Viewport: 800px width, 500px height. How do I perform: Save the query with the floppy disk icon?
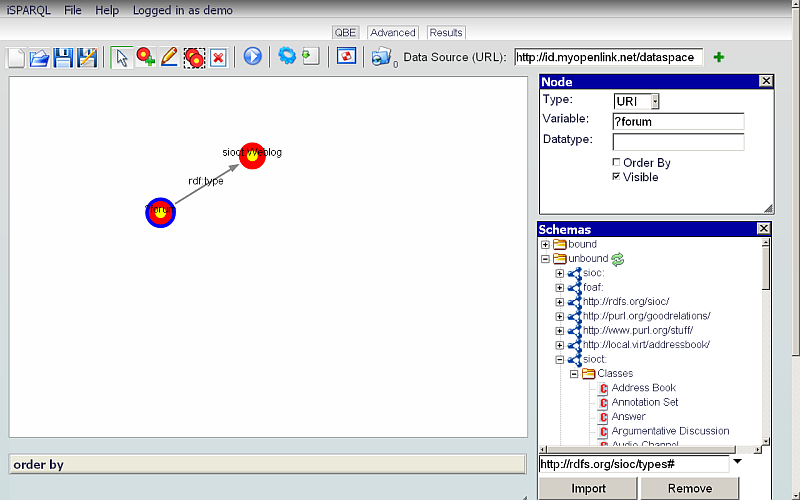[63, 57]
